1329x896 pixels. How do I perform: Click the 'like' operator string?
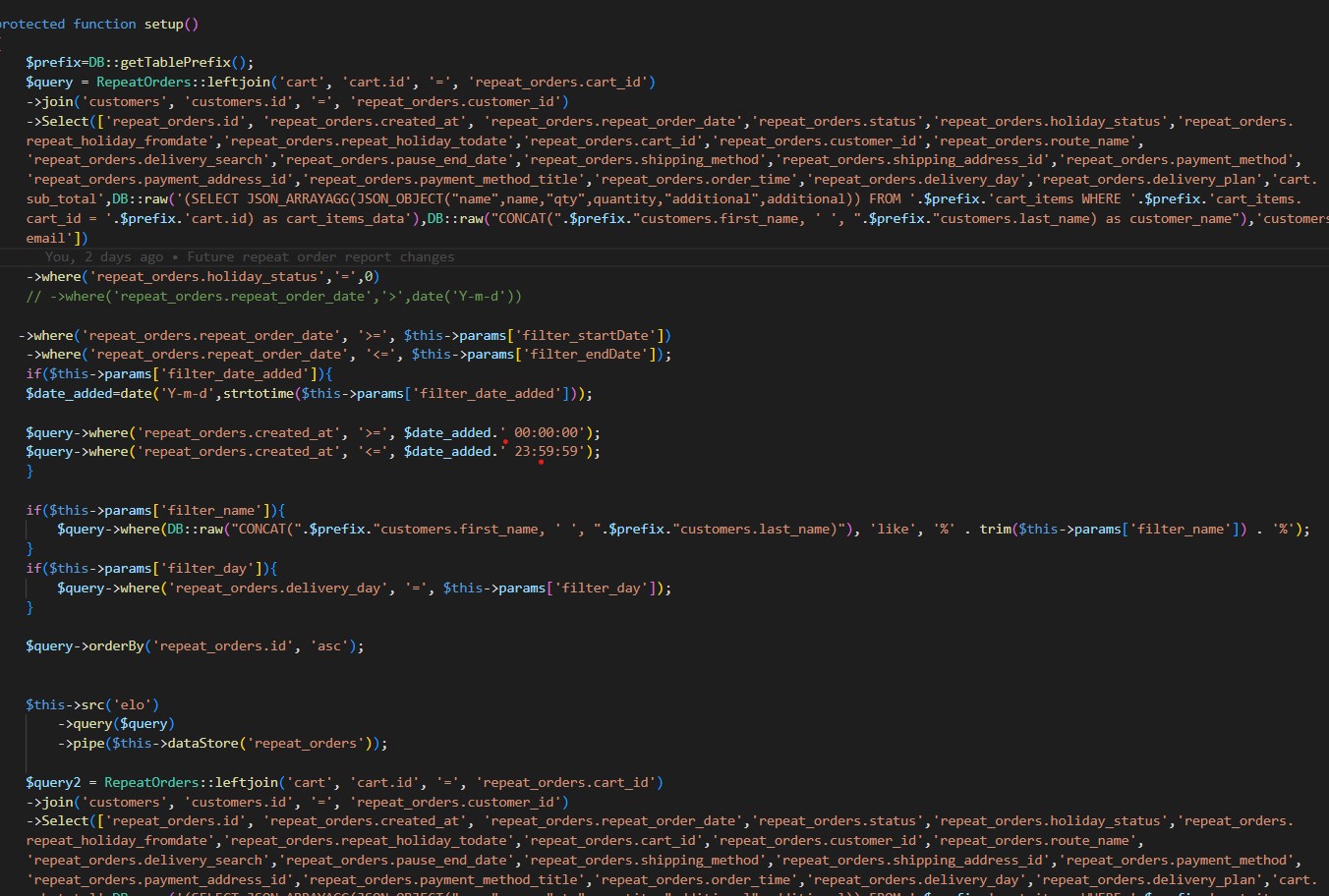tap(893, 530)
